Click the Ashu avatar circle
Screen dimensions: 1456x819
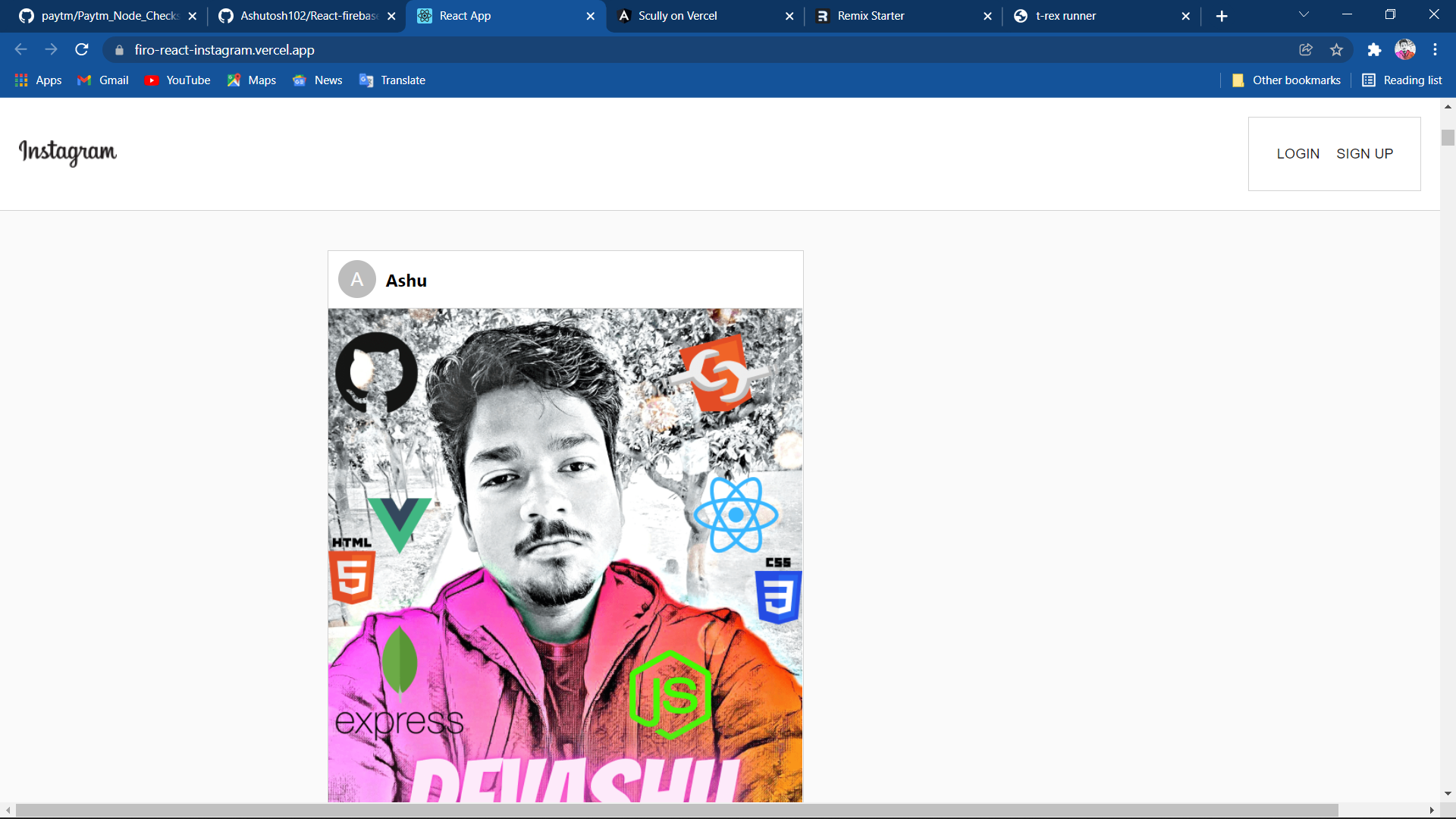tap(357, 280)
